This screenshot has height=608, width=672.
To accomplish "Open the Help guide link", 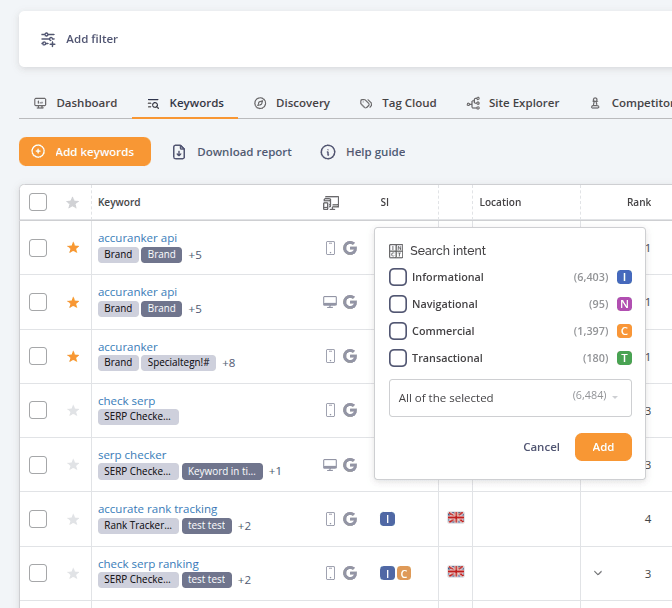I will point(363,152).
